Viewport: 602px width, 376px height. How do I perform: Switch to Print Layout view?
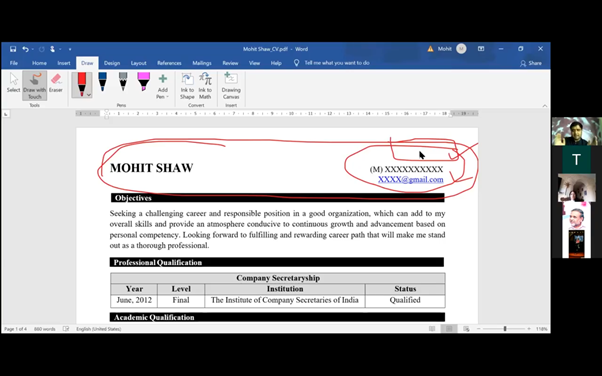pos(449,329)
